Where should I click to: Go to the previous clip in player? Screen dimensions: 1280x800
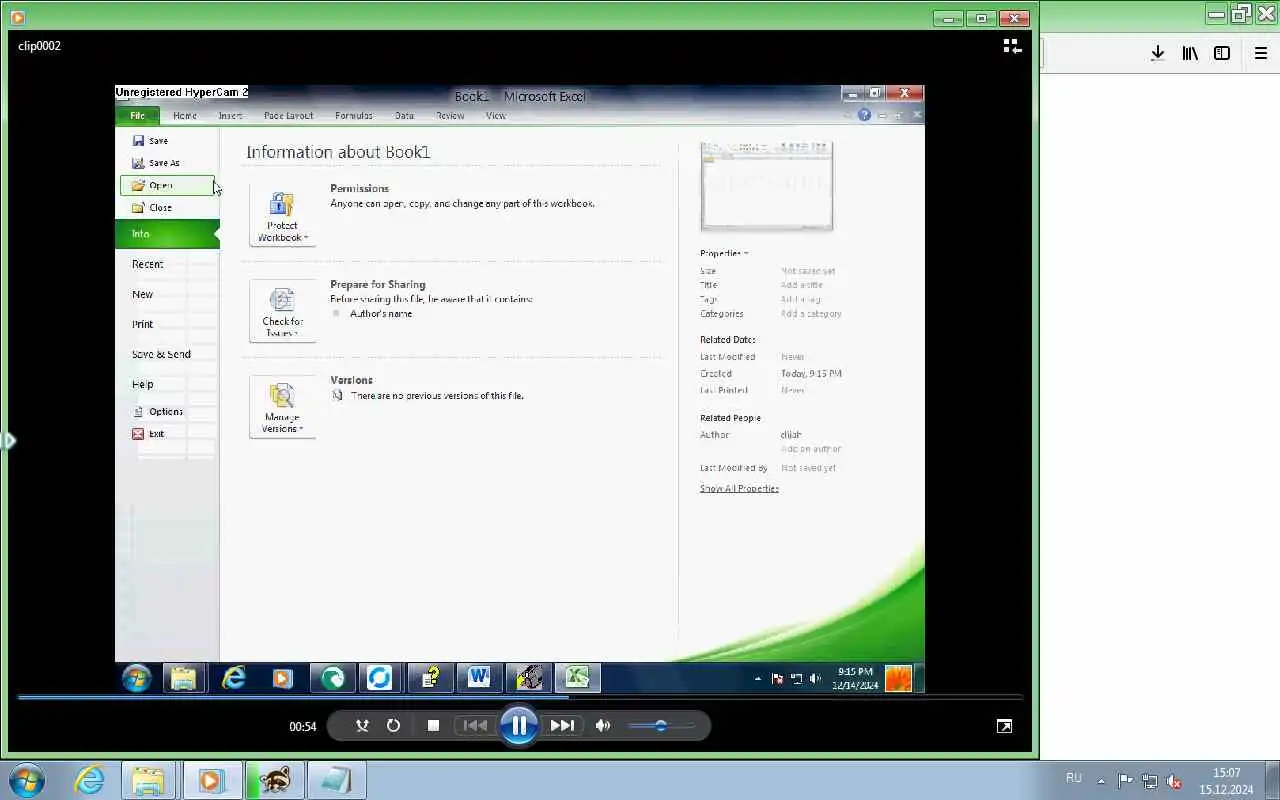(x=476, y=726)
